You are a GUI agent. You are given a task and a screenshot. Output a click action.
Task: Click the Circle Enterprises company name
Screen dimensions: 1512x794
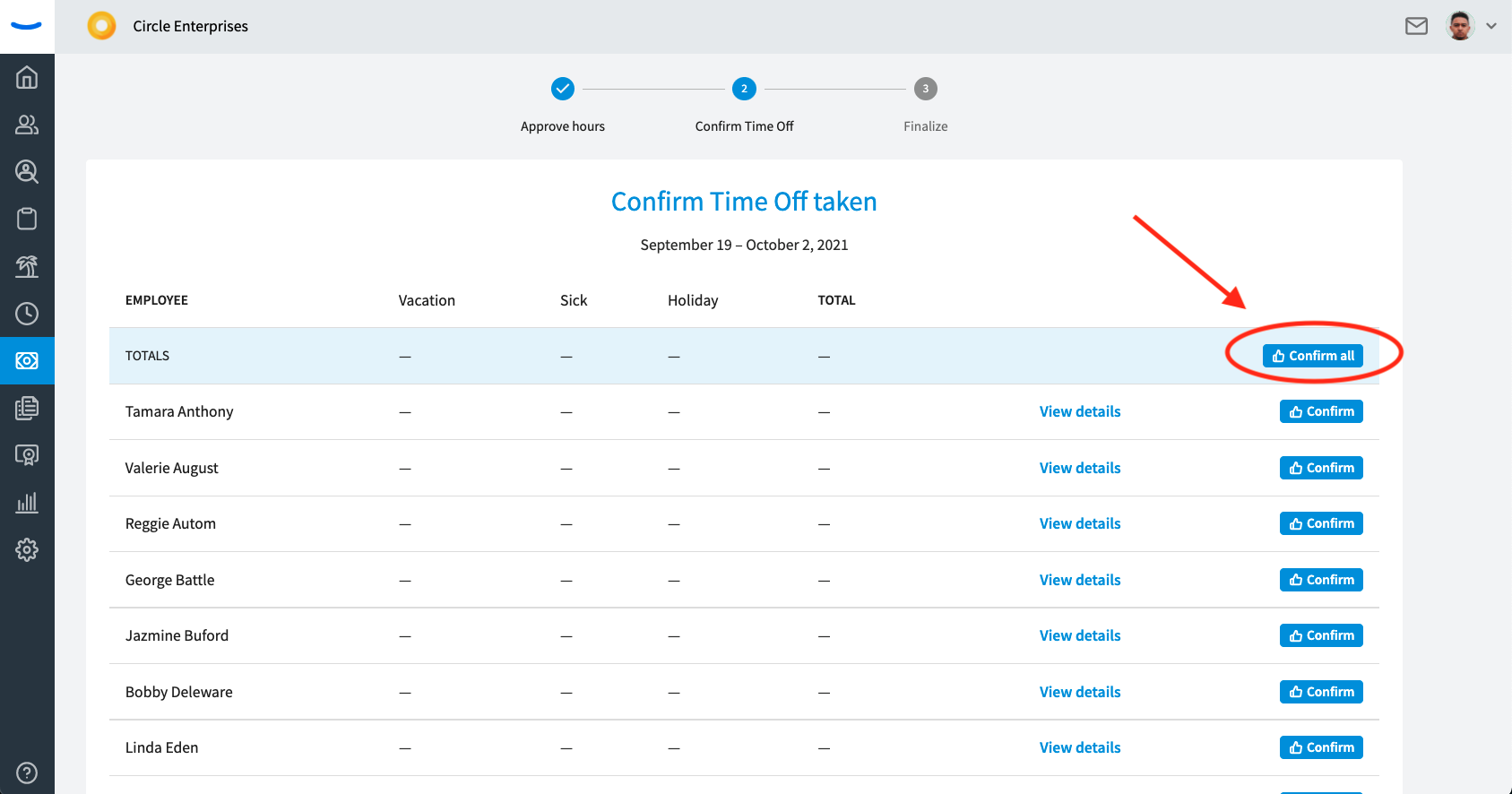(191, 26)
